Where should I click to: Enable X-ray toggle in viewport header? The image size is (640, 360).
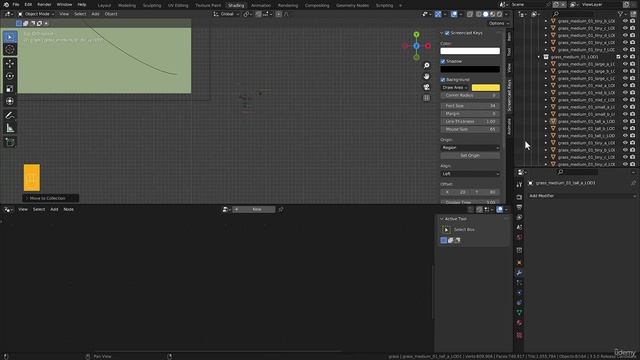pyautogui.click(x=470, y=14)
